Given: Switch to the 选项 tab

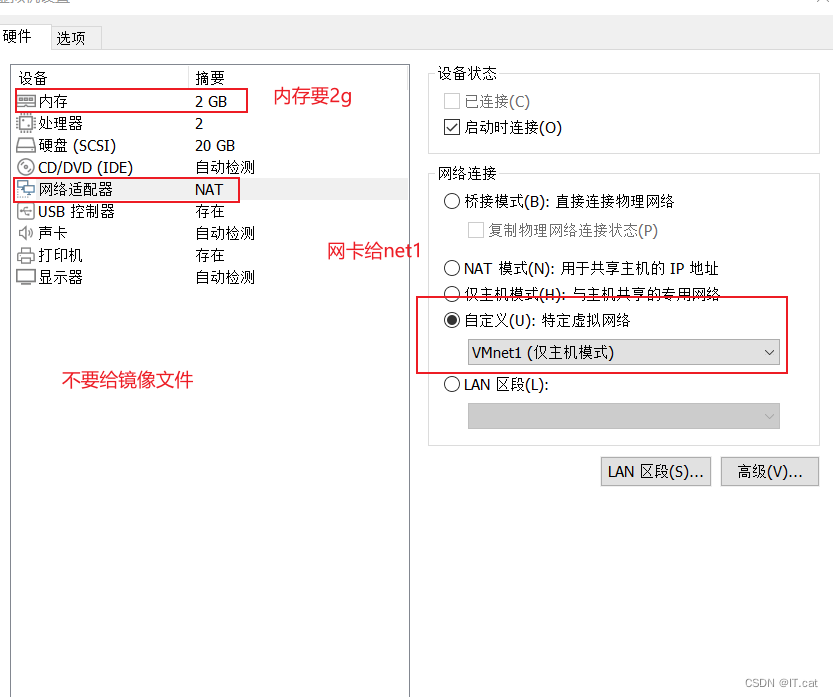Looking at the screenshot, I should click(76, 38).
